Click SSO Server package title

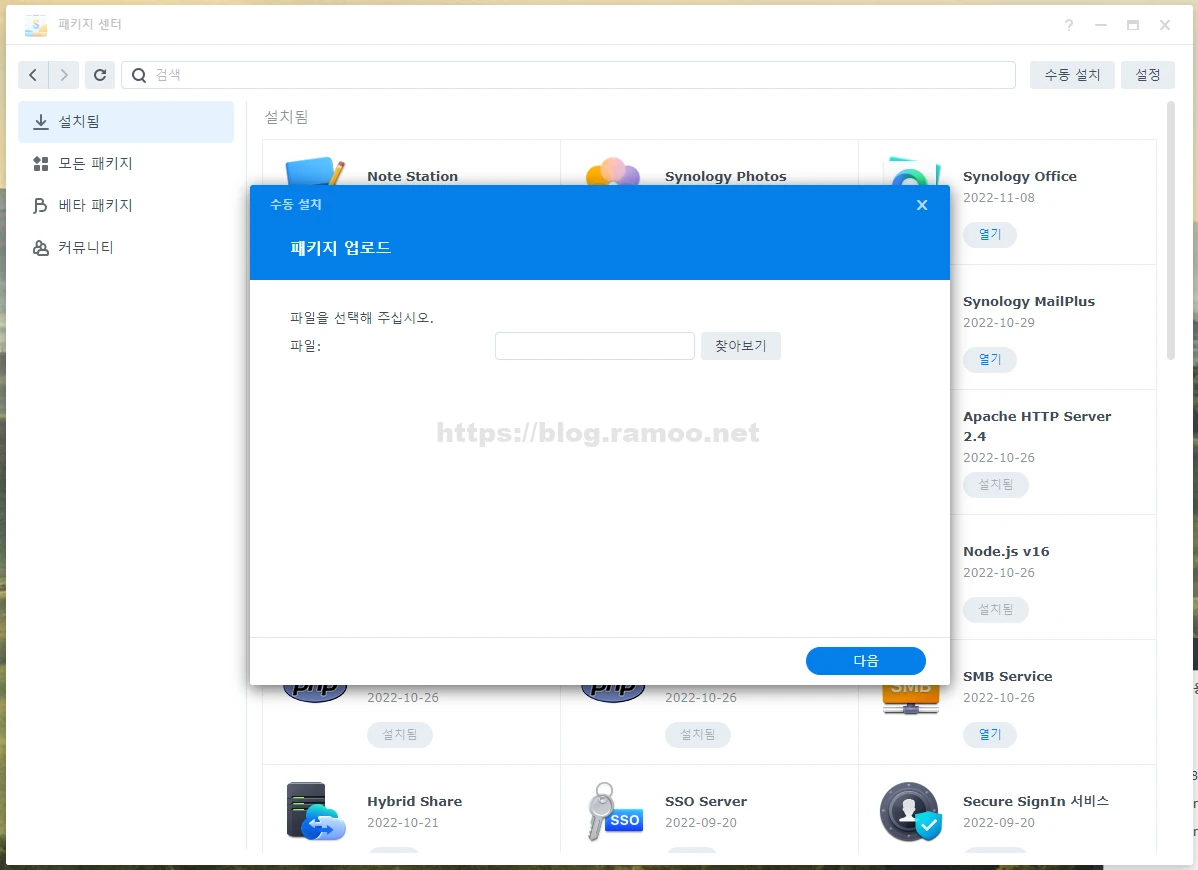[x=705, y=801]
